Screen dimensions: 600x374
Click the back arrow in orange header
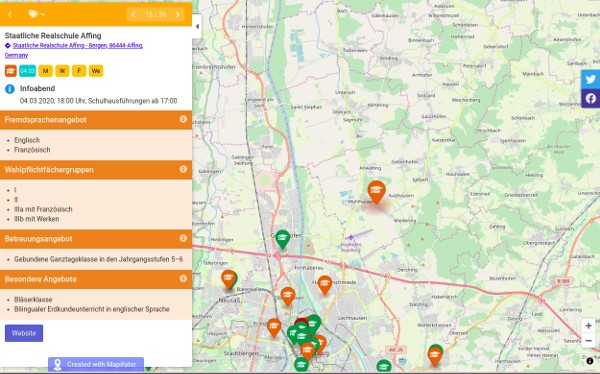[x=10, y=15]
